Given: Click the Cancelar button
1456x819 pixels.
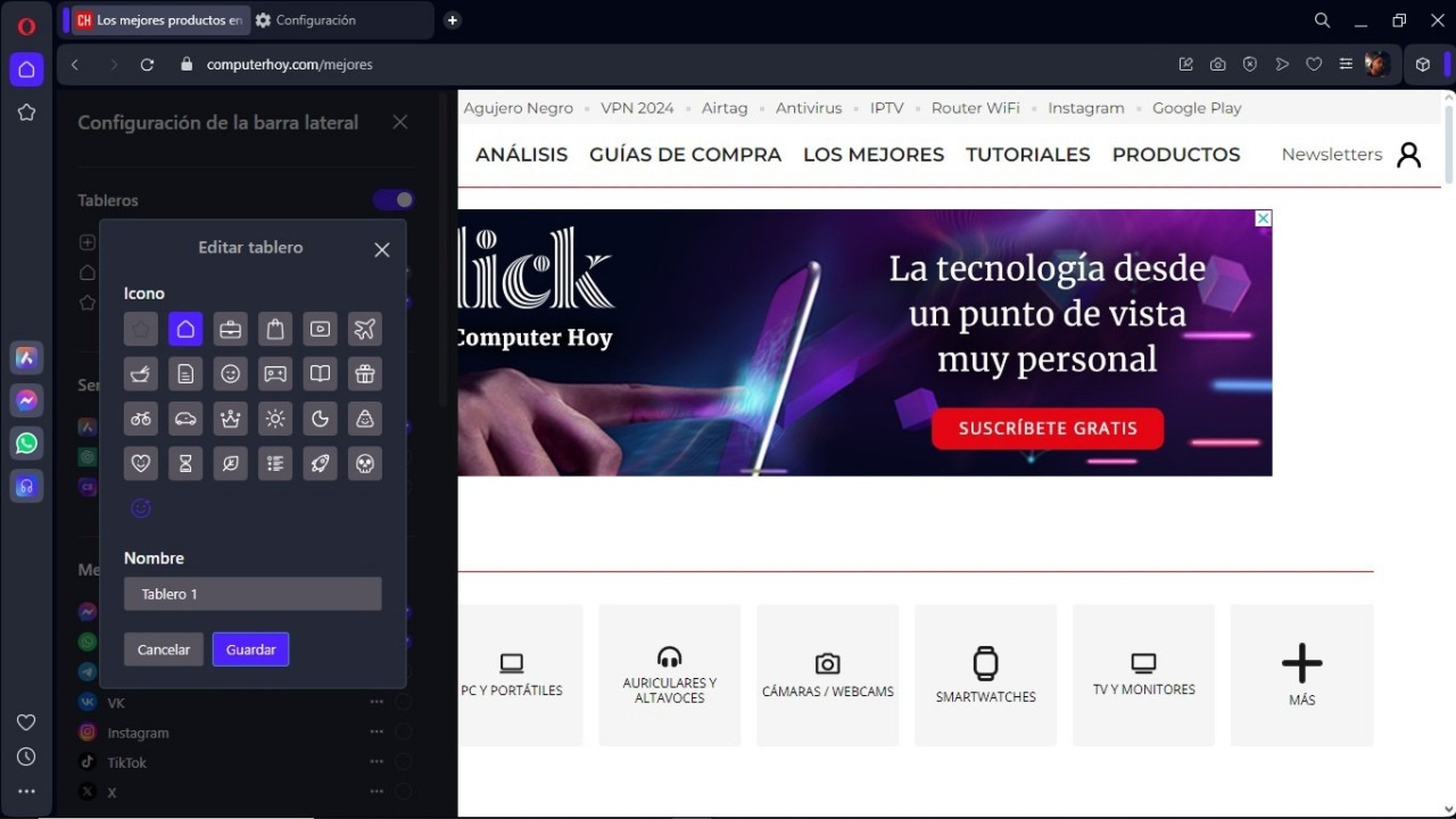Looking at the screenshot, I should [163, 650].
